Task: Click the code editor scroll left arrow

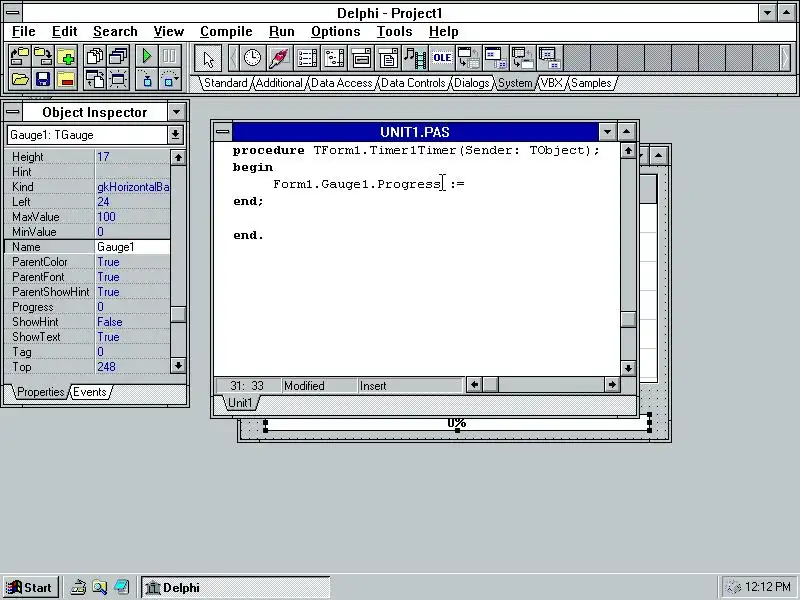Action: point(474,385)
